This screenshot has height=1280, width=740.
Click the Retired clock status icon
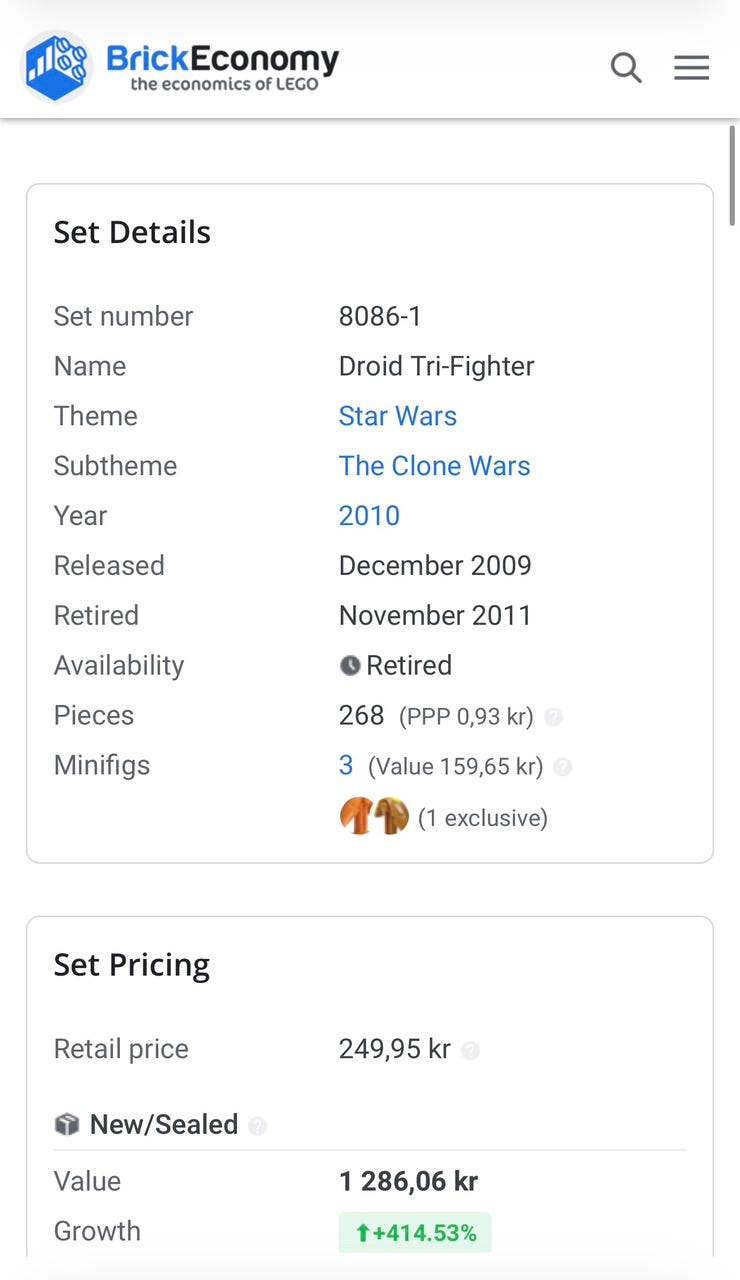[349, 666]
